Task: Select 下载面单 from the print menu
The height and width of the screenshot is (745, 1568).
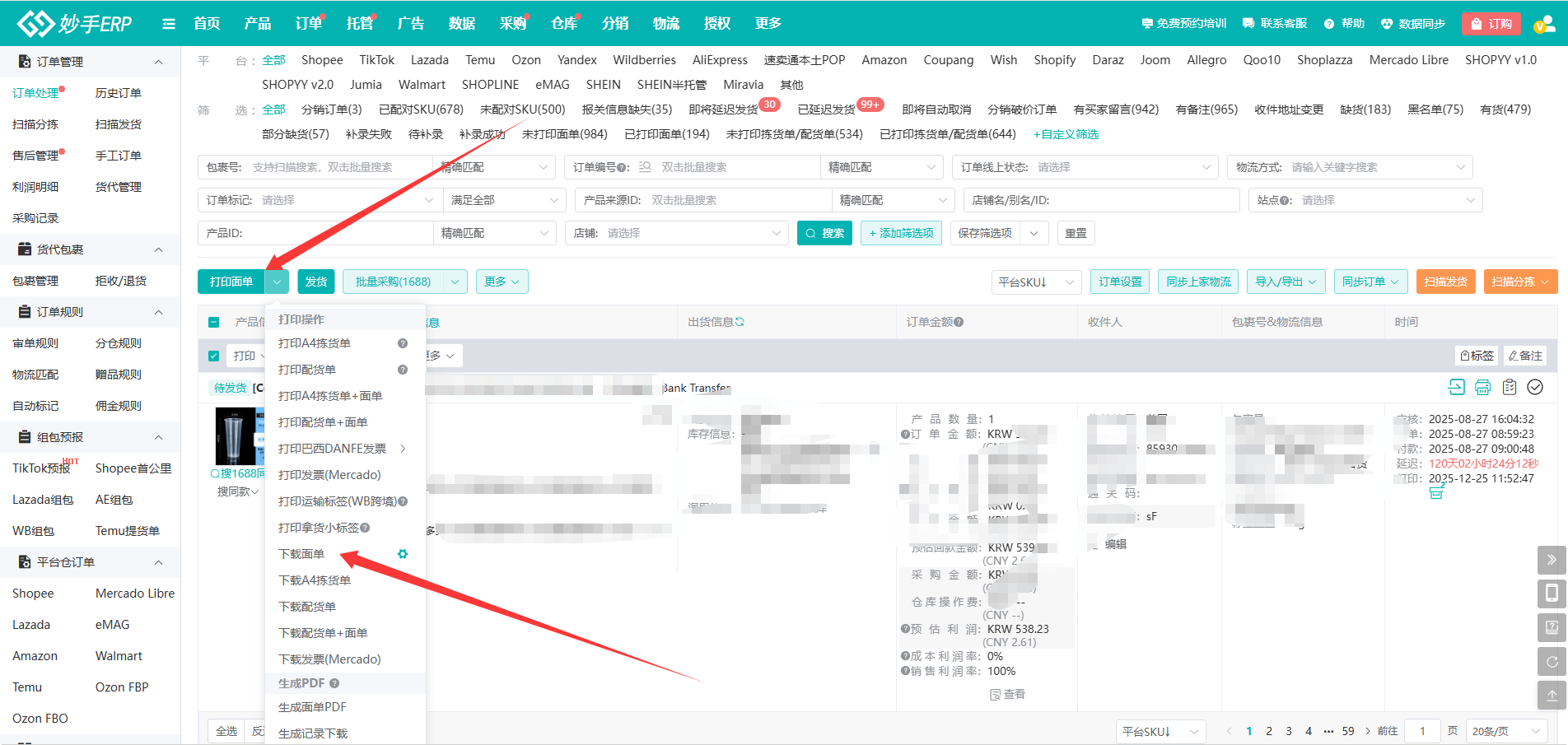Action: [x=301, y=554]
